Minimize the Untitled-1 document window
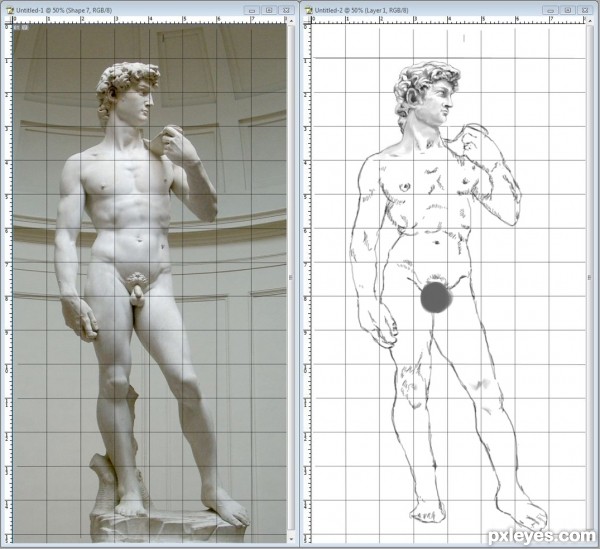The height and width of the screenshot is (549, 600). coord(251,10)
